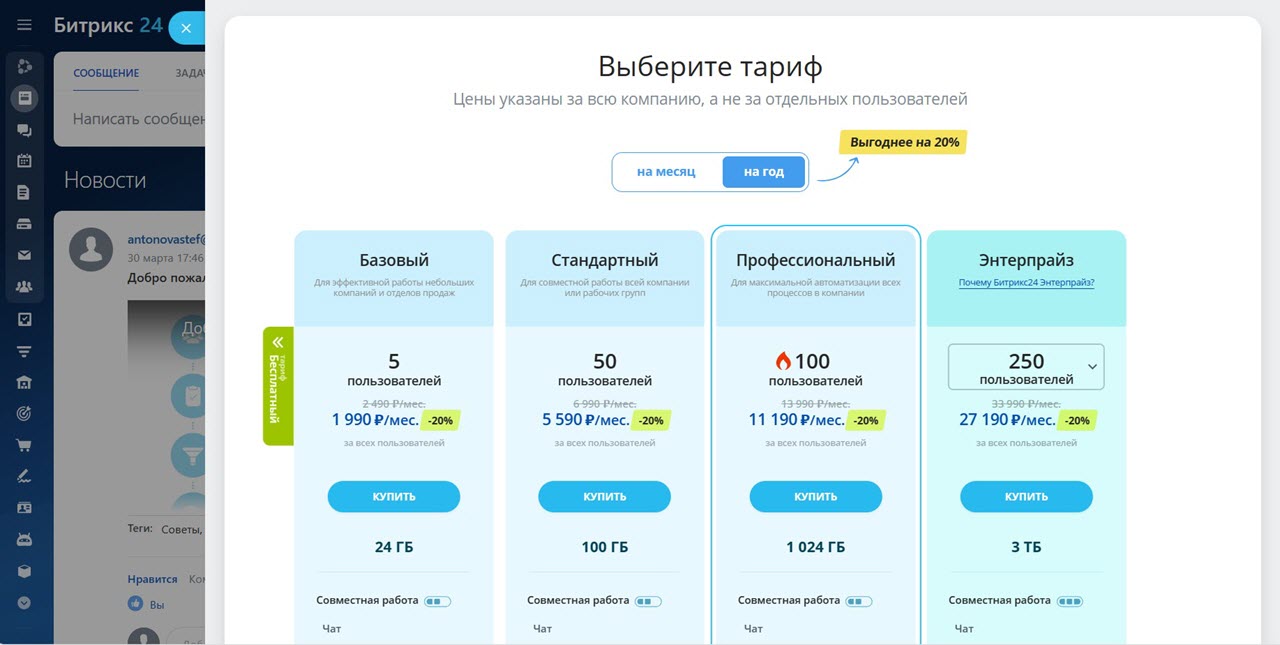Expand more items at the sidebar bottom
The image size is (1280, 645).
[x=24, y=603]
